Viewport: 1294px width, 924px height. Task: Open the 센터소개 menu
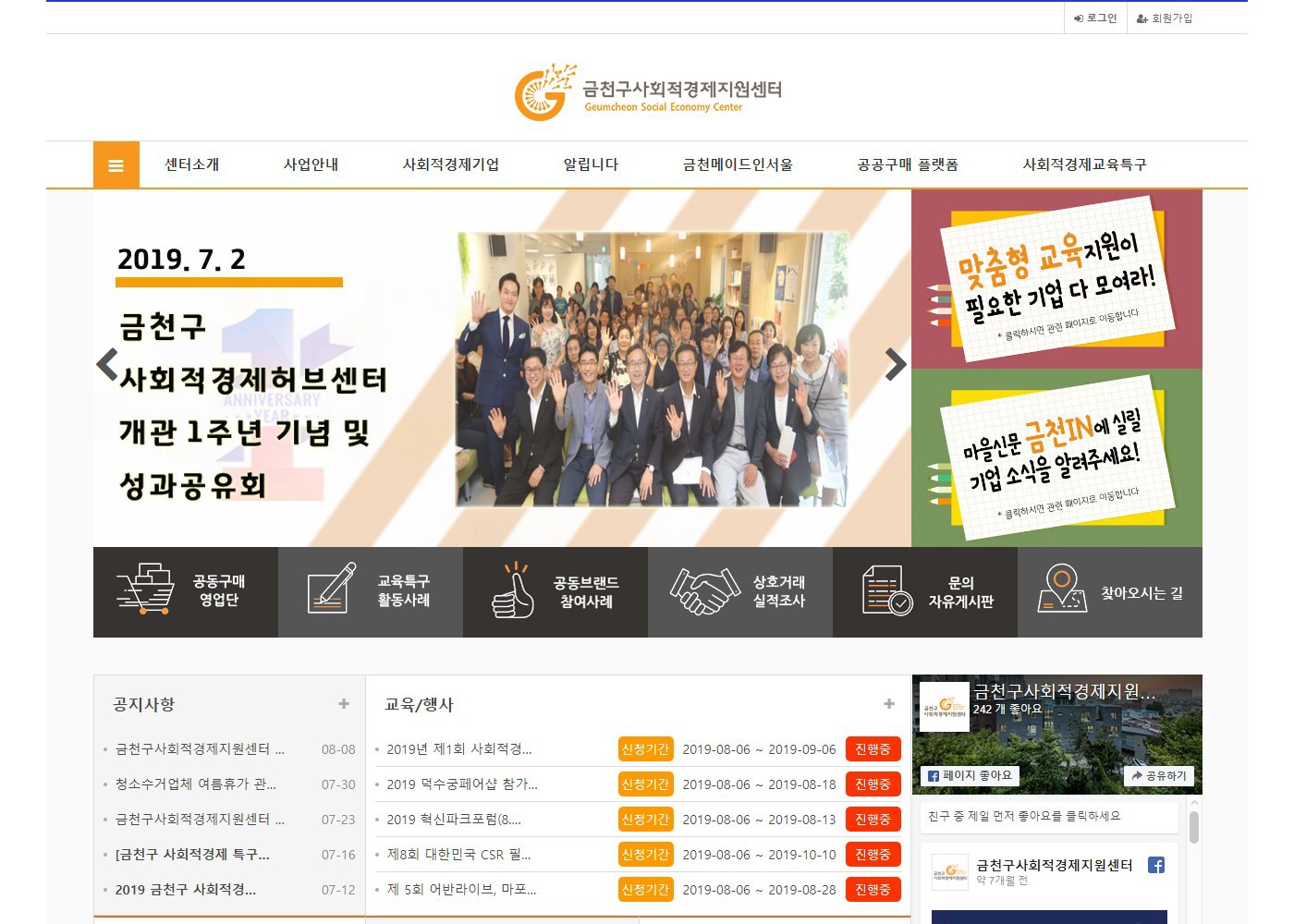pyautogui.click(x=192, y=164)
